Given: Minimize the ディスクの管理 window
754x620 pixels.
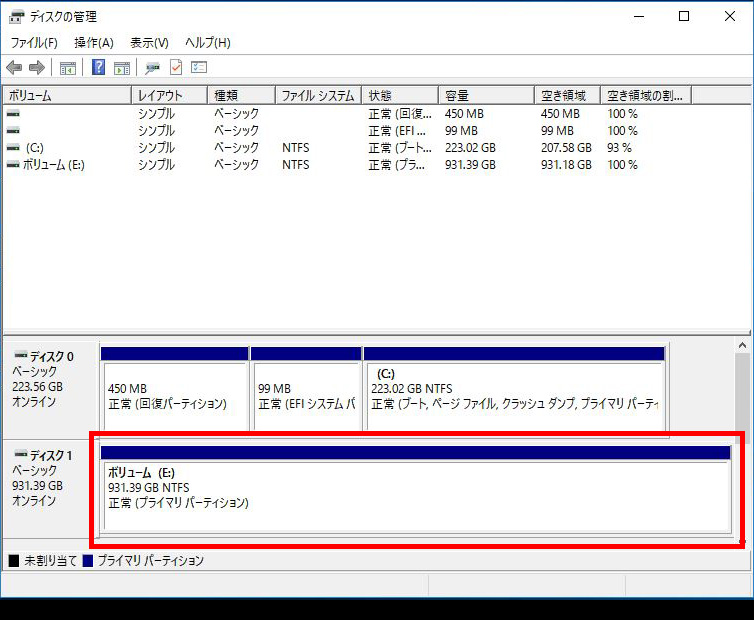Looking at the screenshot, I should click(x=639, y=16).
